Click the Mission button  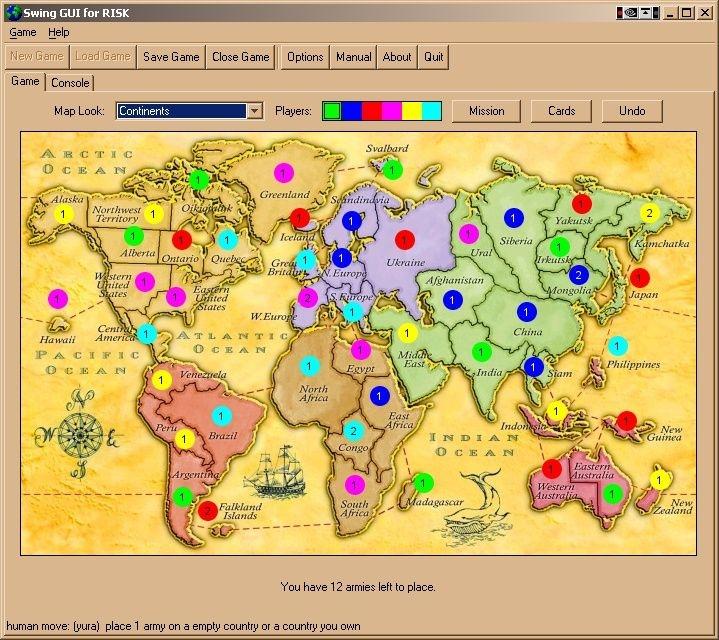click(487, 111)
